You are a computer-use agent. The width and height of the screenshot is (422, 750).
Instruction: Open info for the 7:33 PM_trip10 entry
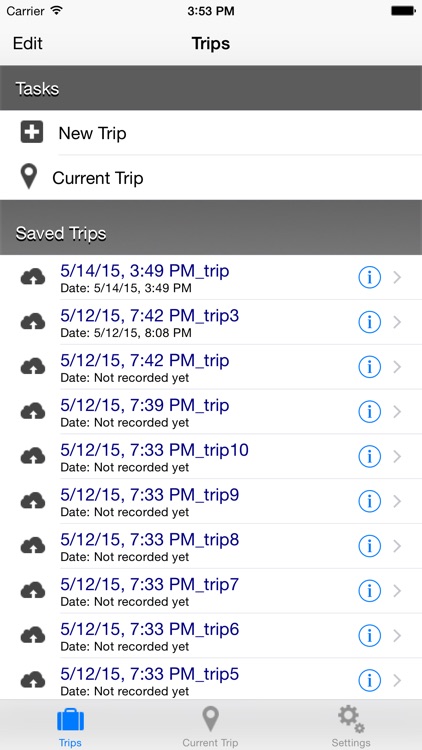369,456
